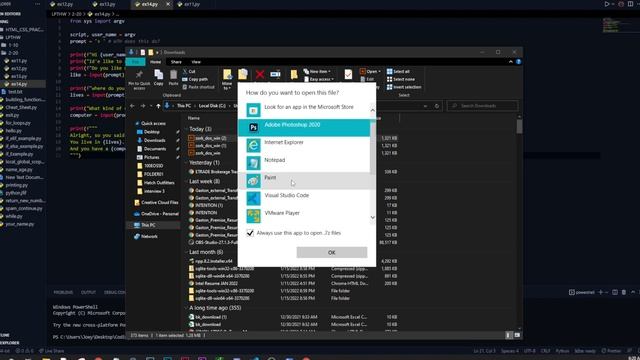
Task: Click the Explorer Refresh button
Action: 437,106
